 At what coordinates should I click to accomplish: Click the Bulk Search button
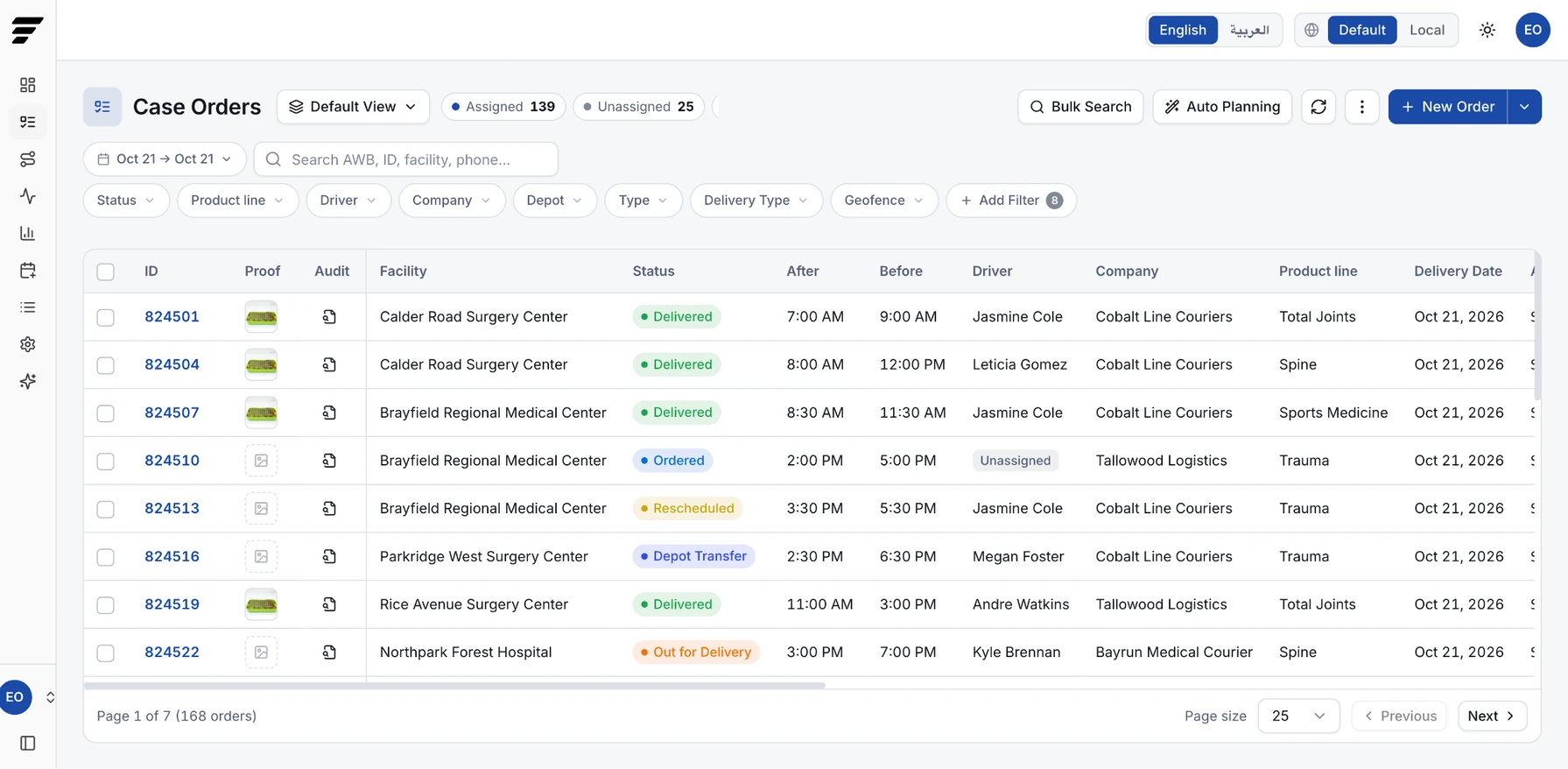point(1080,107)
